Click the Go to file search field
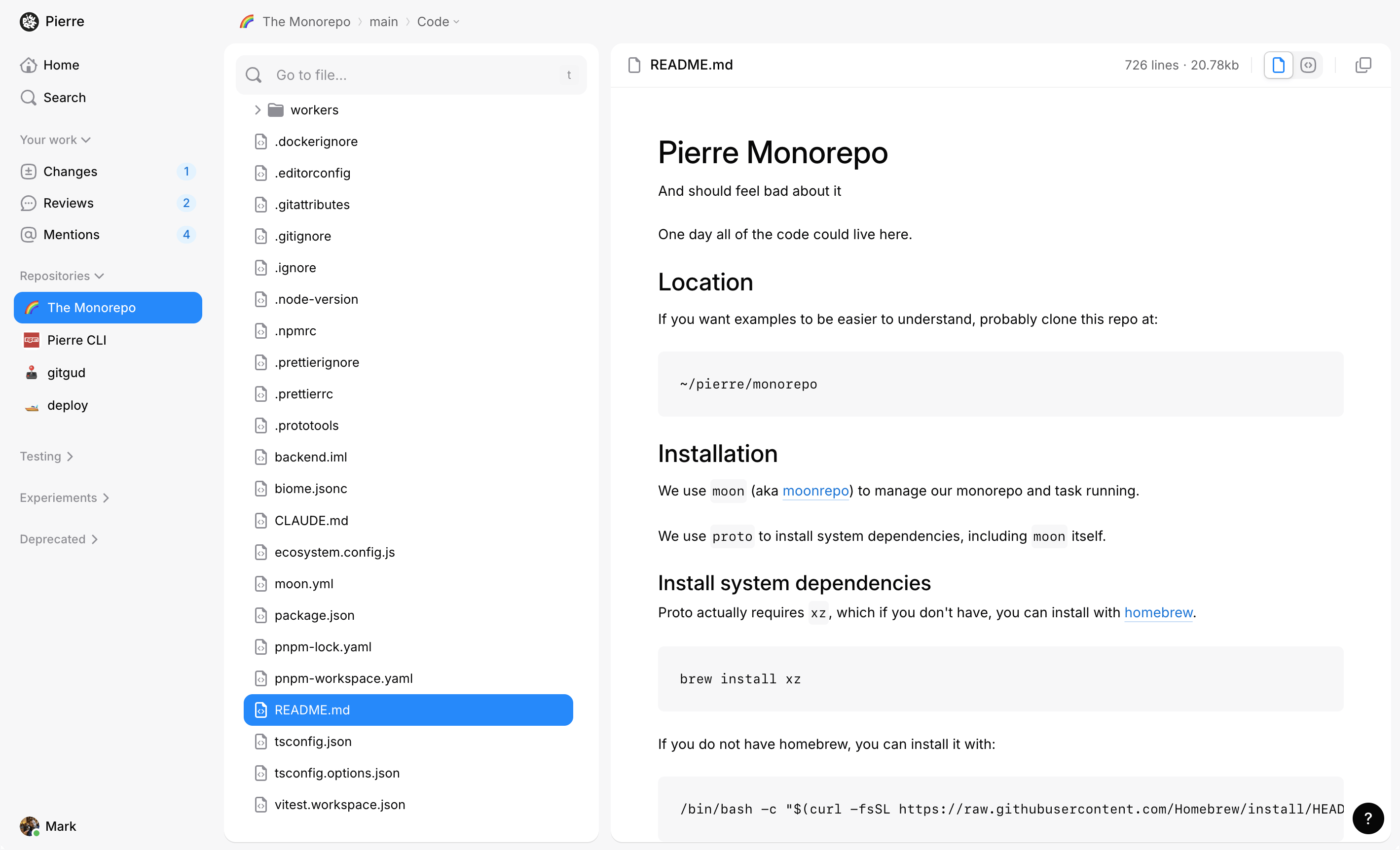The width and height of the screenshot is (1400, 850). click(x=411, y=75)
